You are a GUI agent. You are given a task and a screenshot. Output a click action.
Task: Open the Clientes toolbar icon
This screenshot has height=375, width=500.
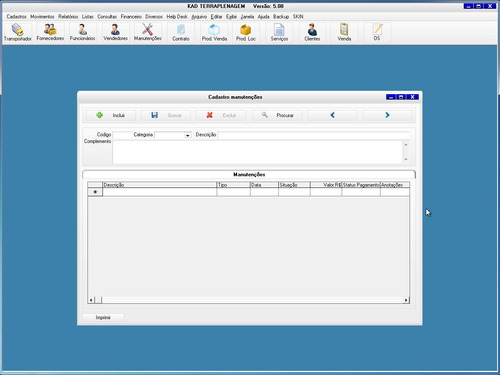click(312, 32)
